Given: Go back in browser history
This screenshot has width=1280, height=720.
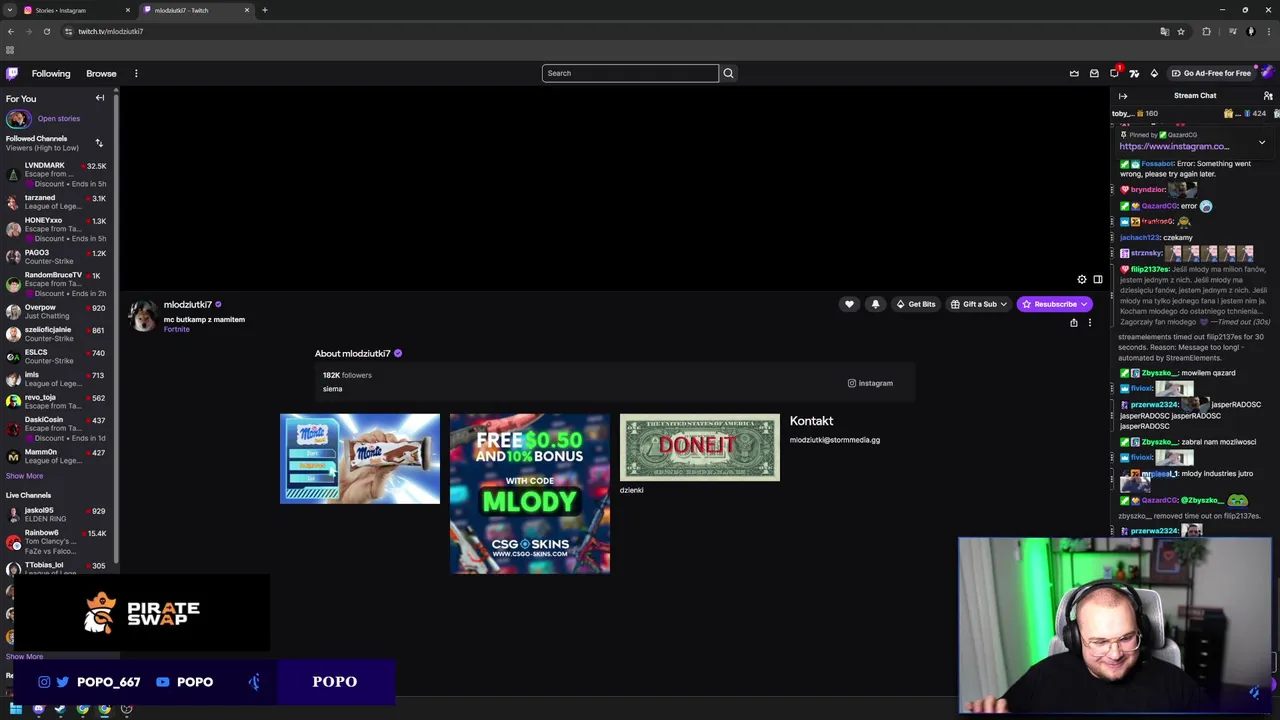Looking at the screenshot, I should coord(11,31).
